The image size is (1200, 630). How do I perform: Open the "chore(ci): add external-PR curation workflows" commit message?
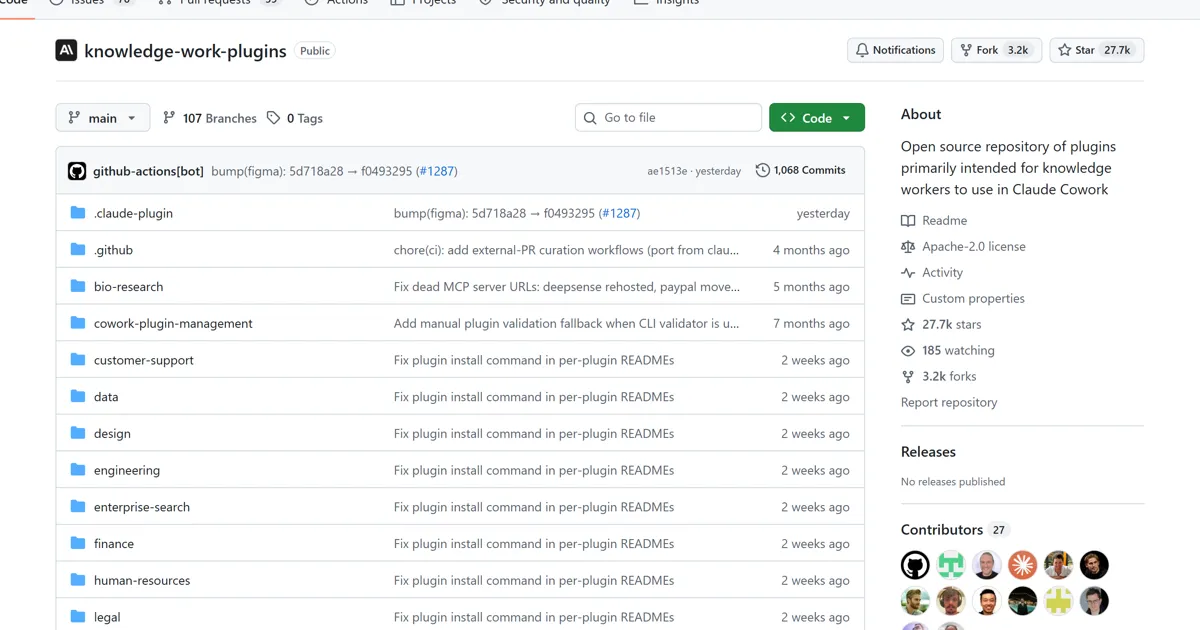567,250
